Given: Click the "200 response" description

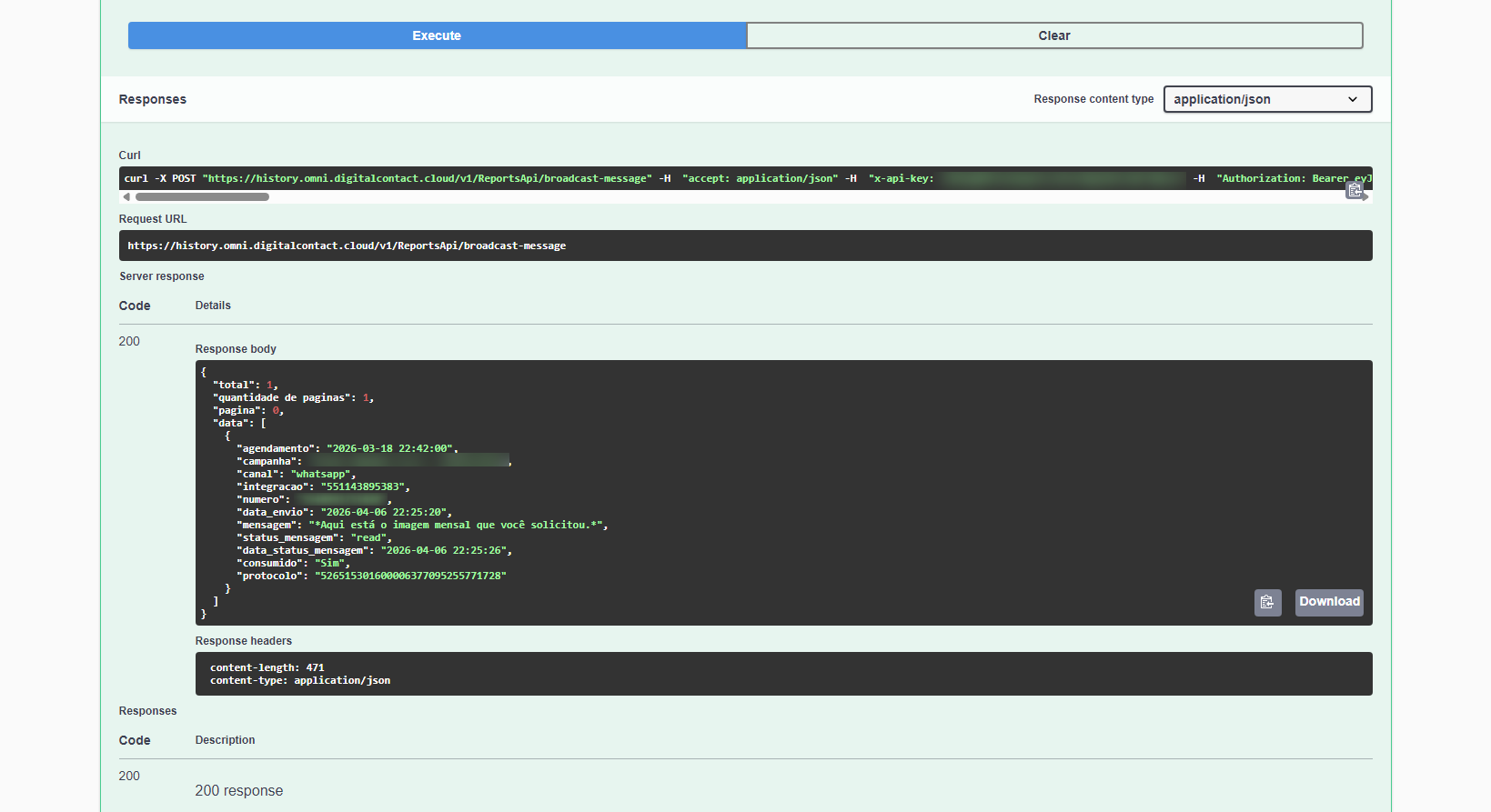Looking at the screenshot, I should (x=239, y=791).
